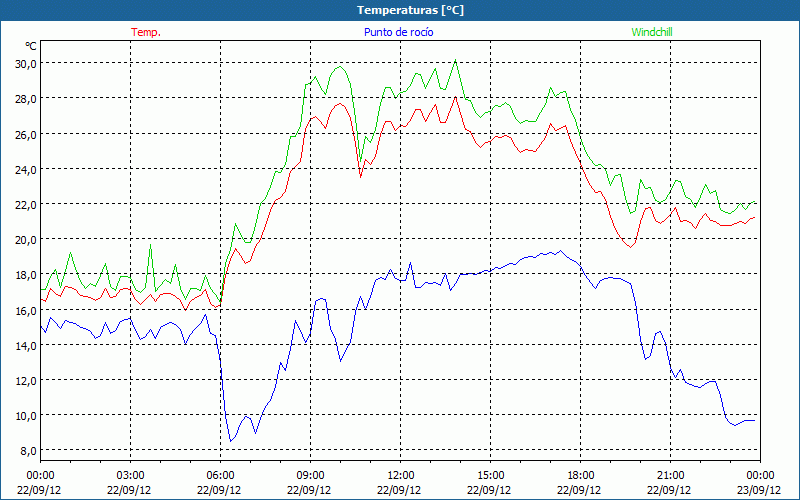The image size is (800, 500).
Task: Click the '8,0' y-axis value
Action: pyautogui.click(x=28, y=451)
